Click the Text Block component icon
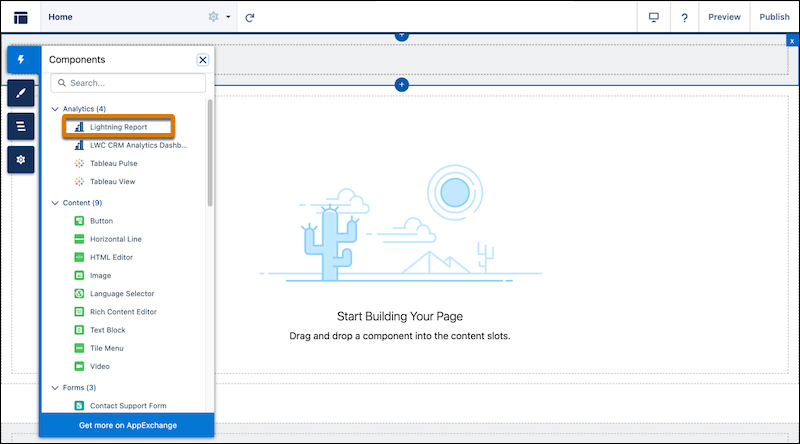The width and height of the screenshot is (800, 444). click(x=79, y=330)
